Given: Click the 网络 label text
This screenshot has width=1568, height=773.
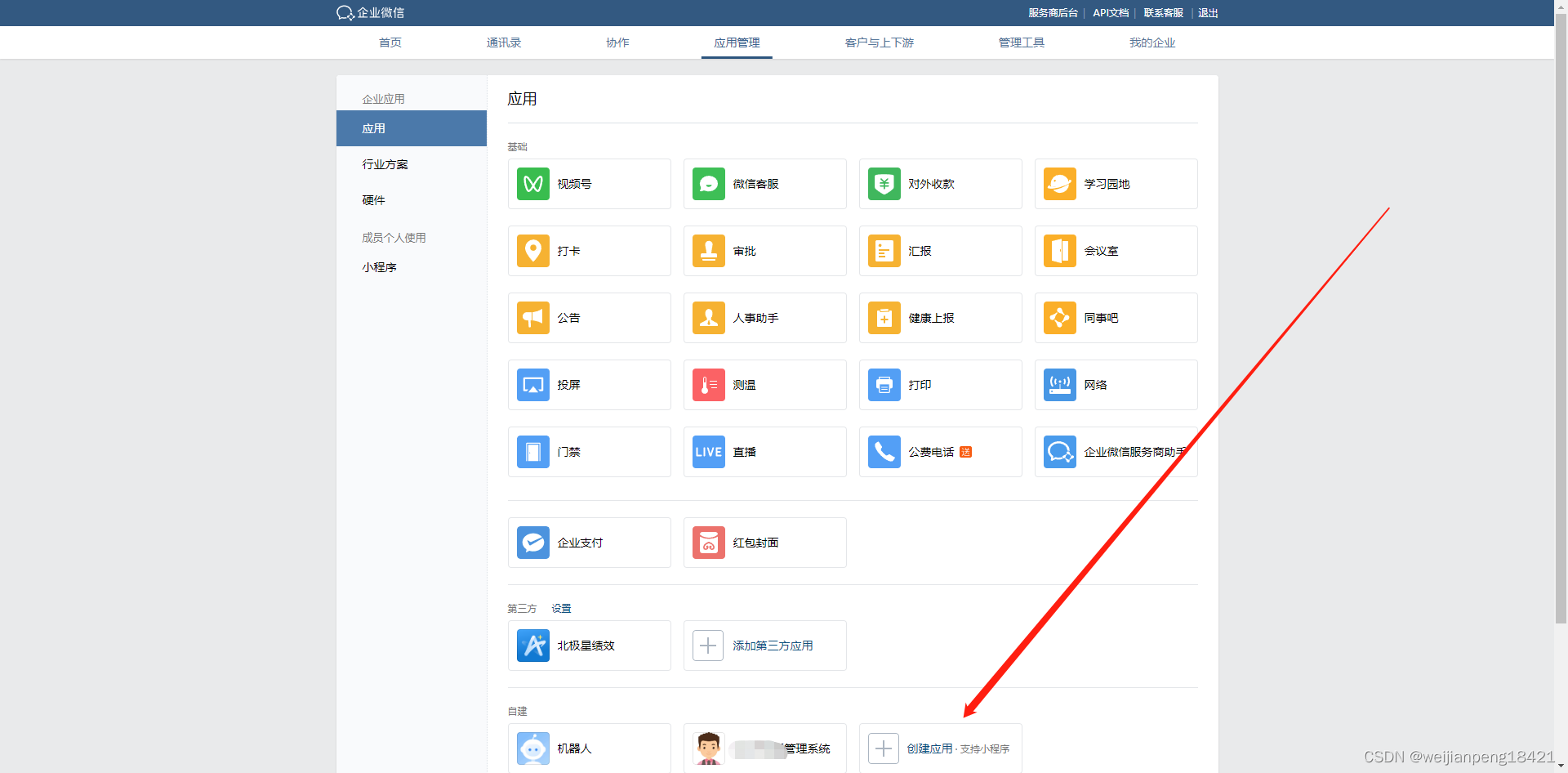Looking at the screenshot, I should click(1095, 385).
